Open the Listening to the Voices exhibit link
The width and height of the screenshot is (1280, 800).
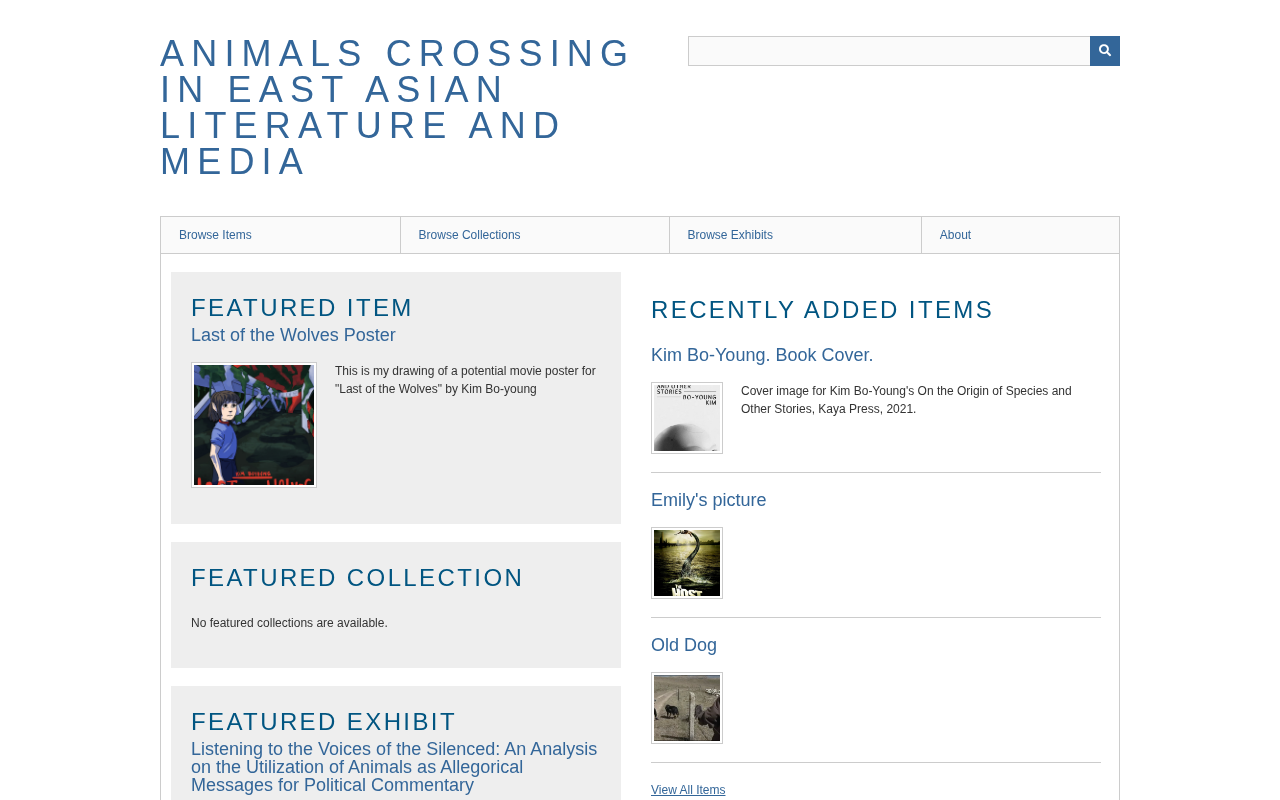tap(394, 767)
